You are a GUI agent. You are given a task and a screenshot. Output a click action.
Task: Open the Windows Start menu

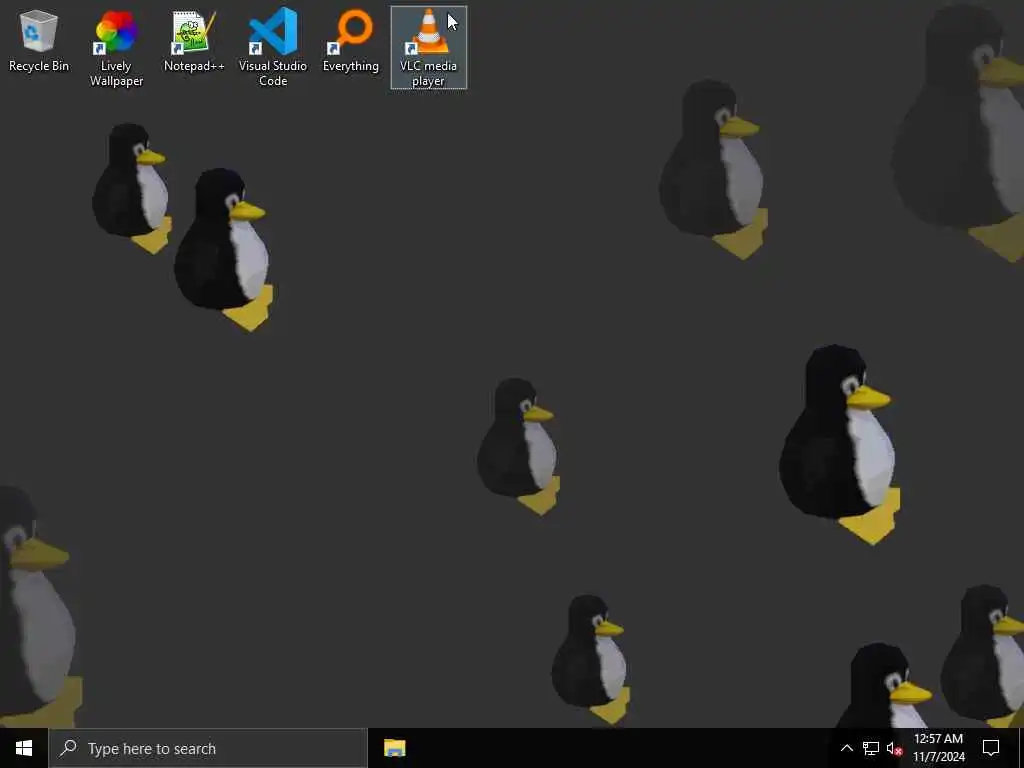24,748
